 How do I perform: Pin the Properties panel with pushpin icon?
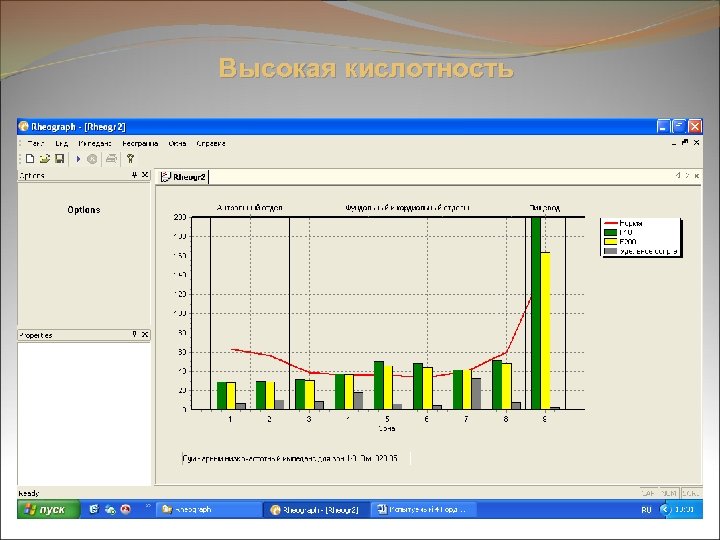click(x=135, y=334)
